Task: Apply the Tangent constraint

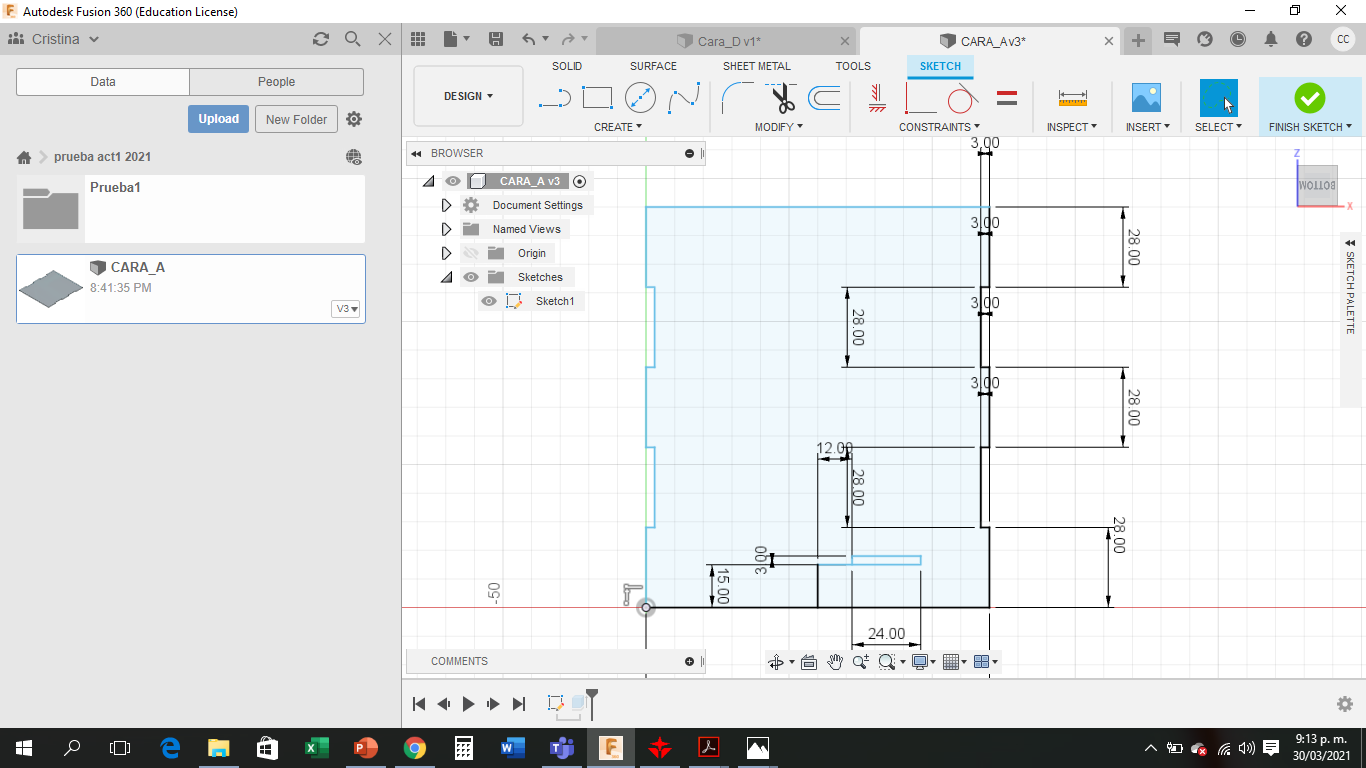Action: click(x=962, y=98)
